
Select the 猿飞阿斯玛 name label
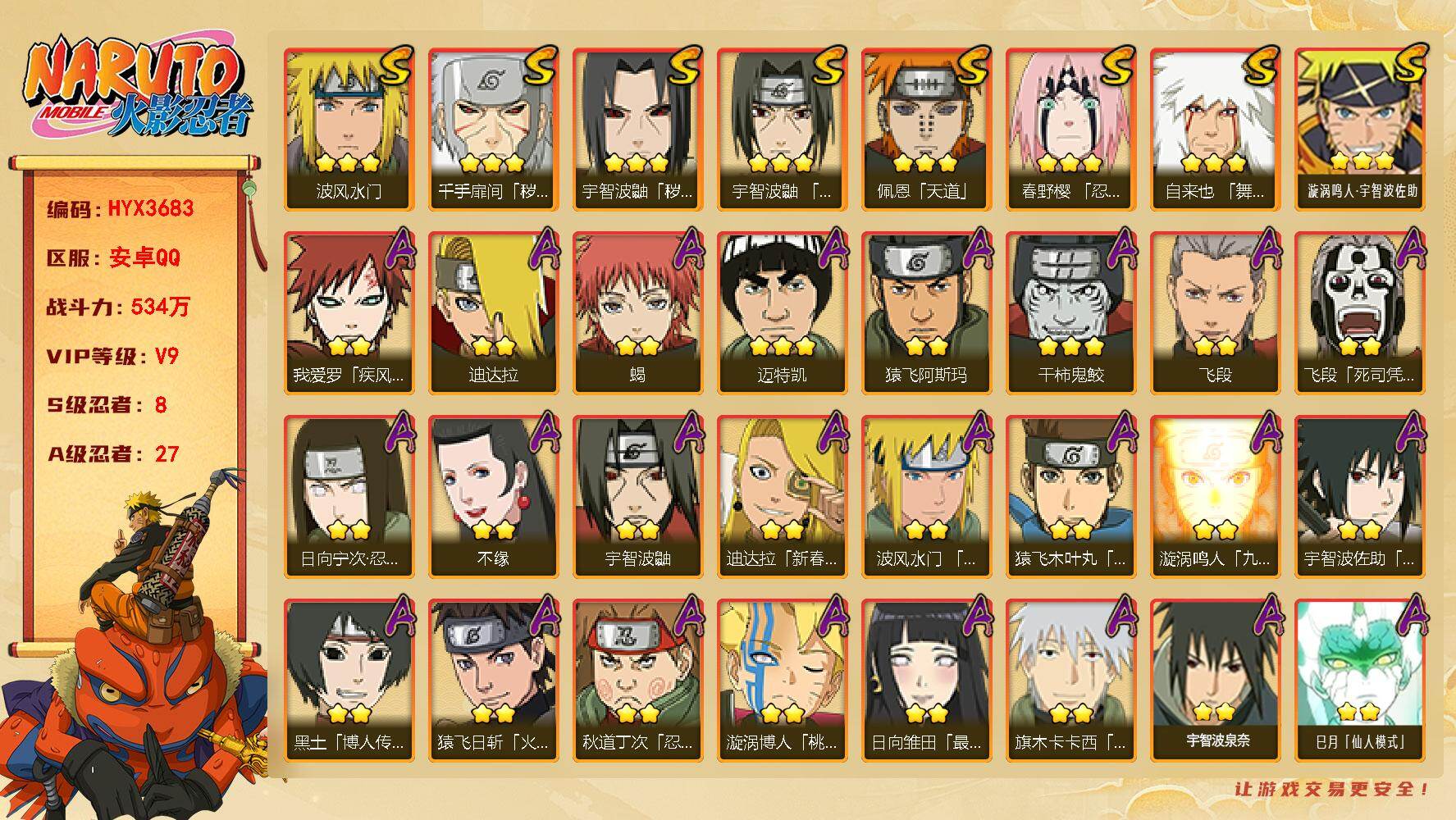tap(926, 375)
